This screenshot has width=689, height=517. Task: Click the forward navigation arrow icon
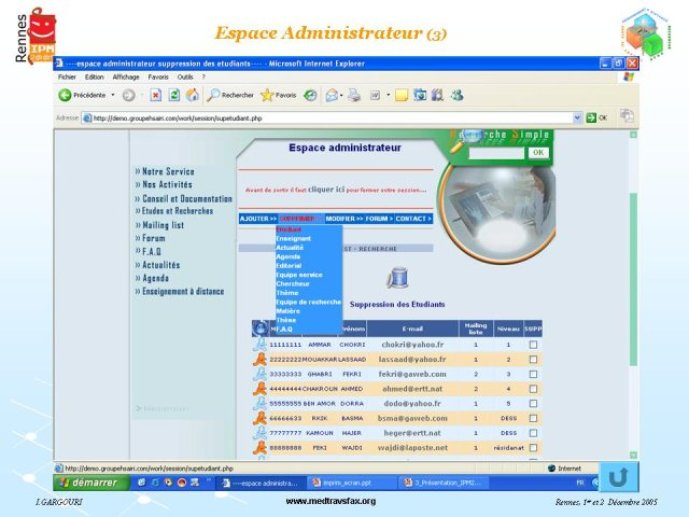pyautogui.click(x=129, y=95)
